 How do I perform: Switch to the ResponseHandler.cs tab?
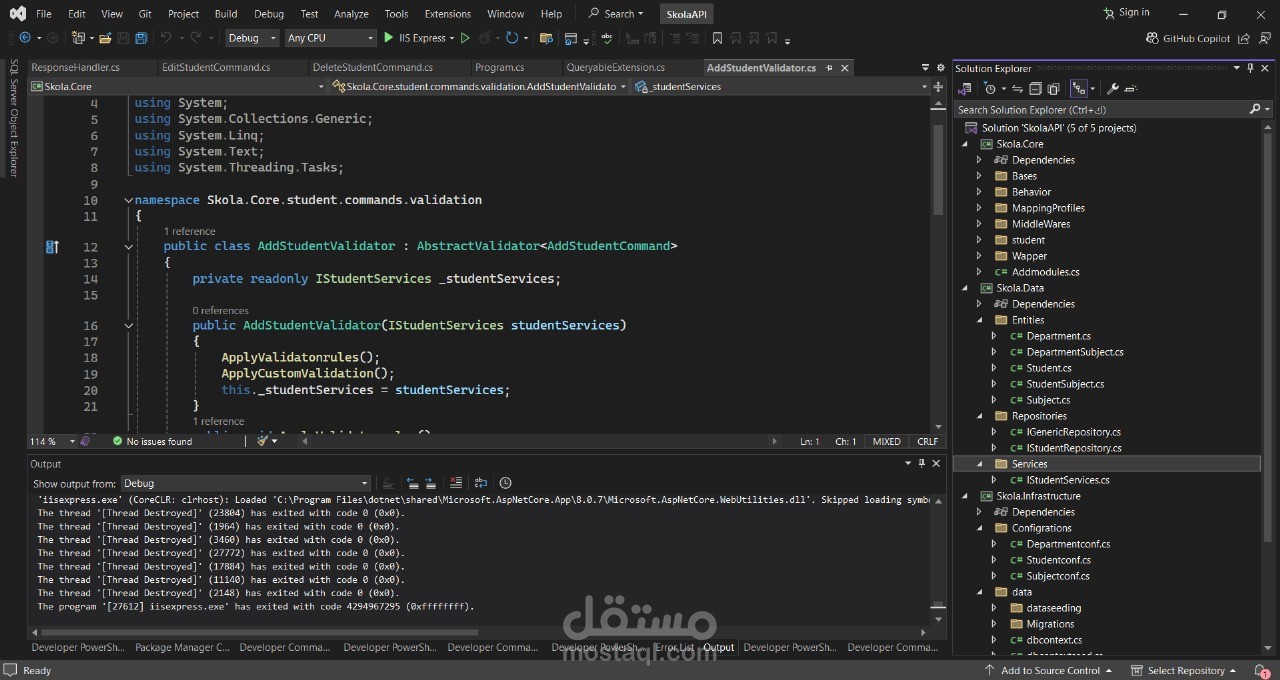point(75,67)
